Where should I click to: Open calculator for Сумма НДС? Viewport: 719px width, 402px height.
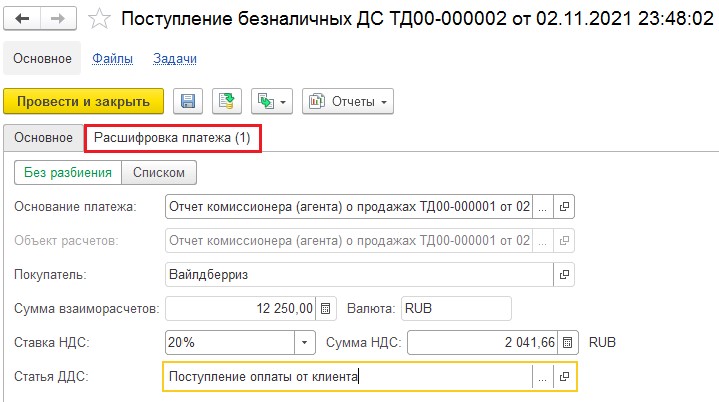[568, 342]
